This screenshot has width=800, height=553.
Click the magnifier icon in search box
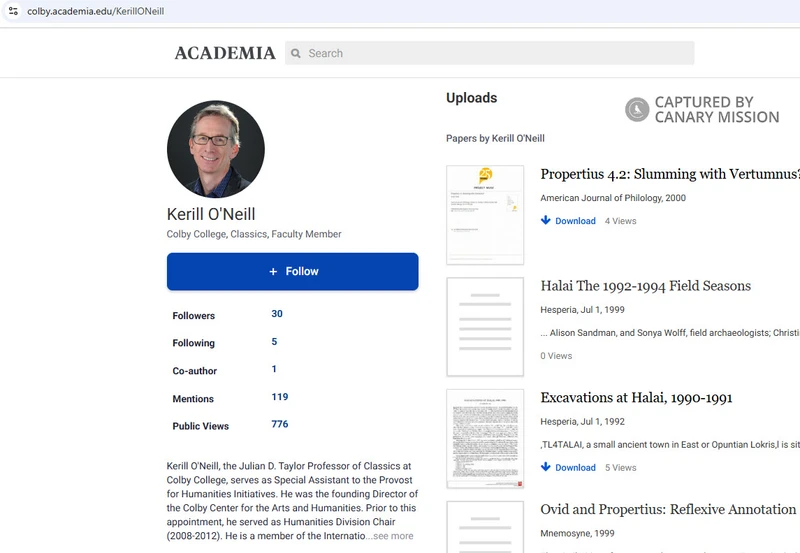295,53
